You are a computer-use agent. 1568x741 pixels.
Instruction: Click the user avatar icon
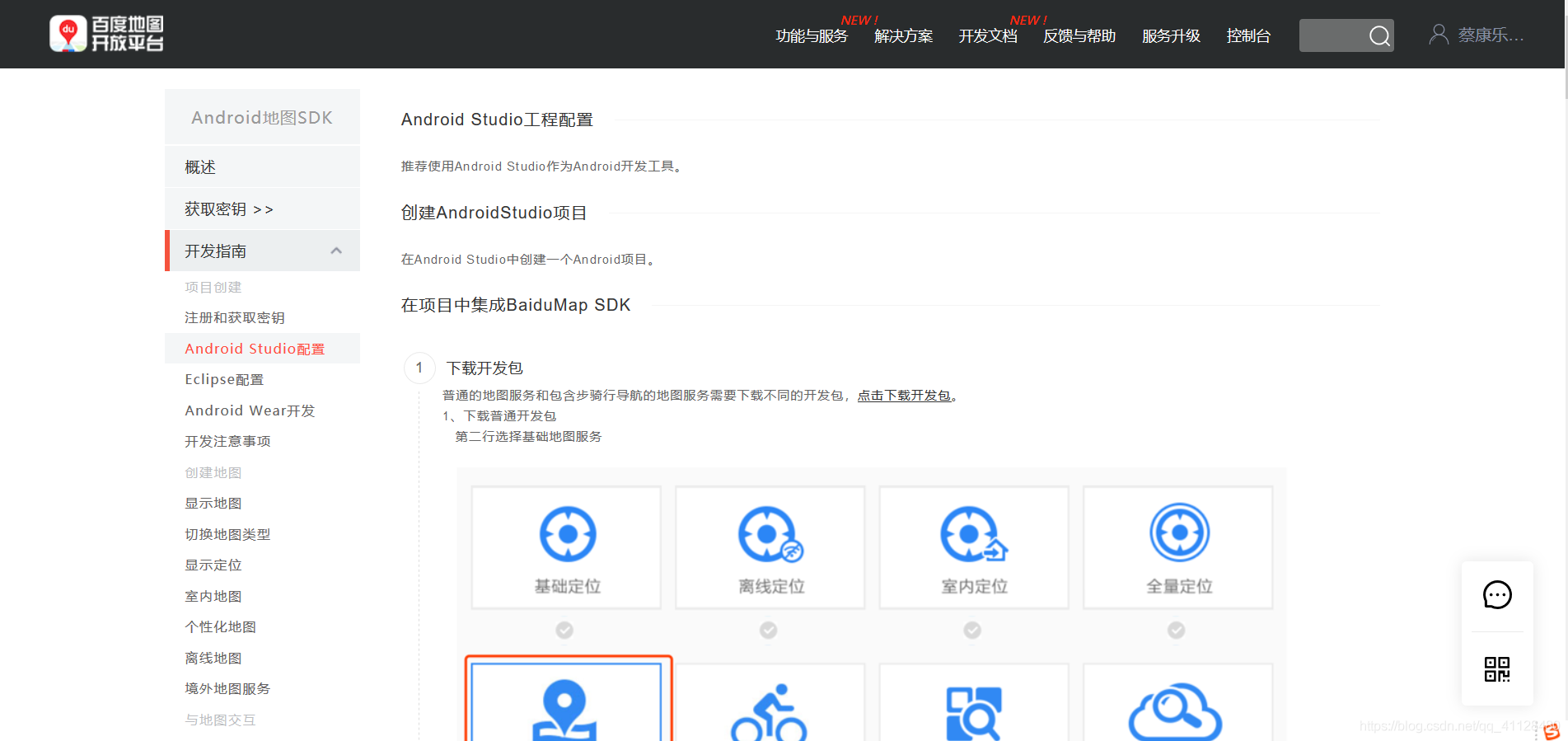tap(1439, 35)
